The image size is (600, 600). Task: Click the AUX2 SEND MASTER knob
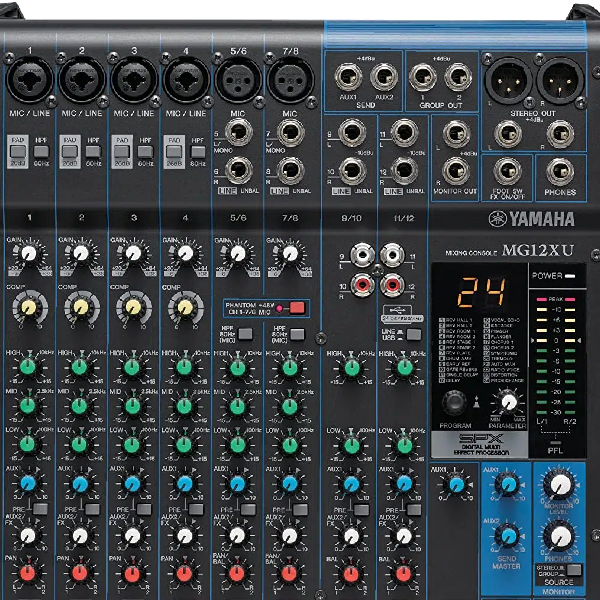pos(509,536)
